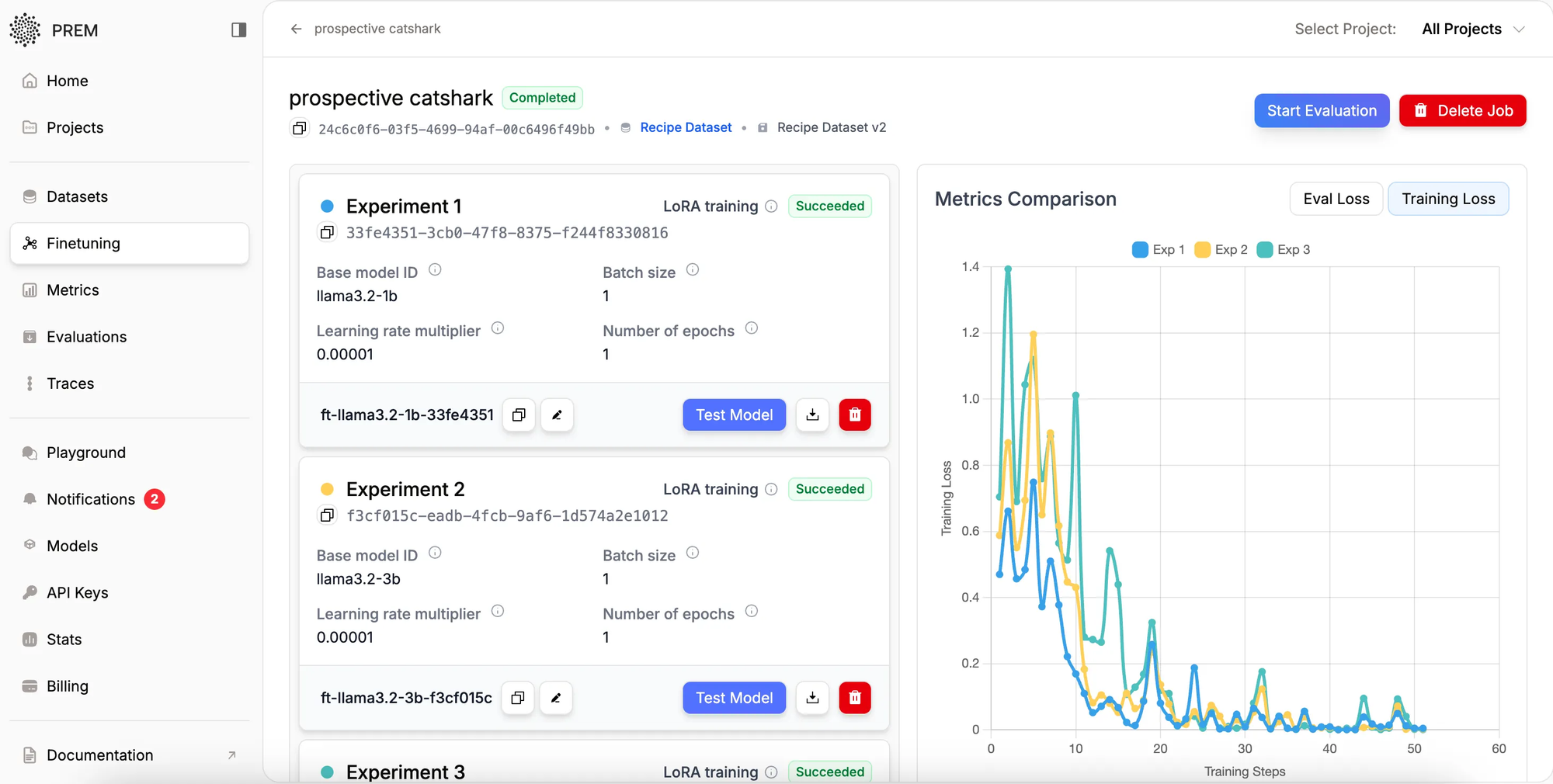
Task: Go back using the arrow beside prospective catshark
Action: 296,29
